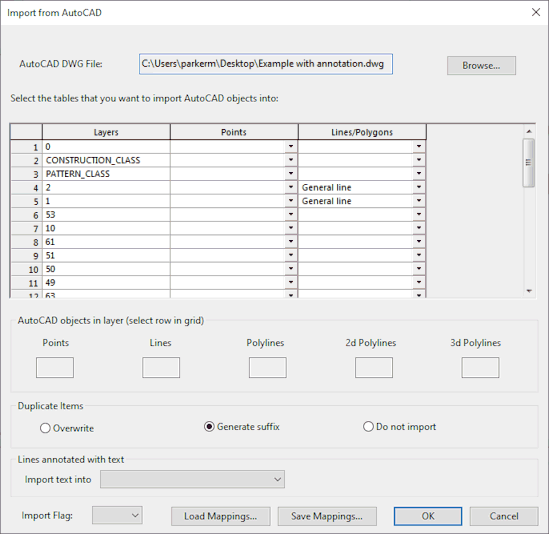Cancel the AutoCAD import dialog
549x534 pixels.
(x=504, y=516)
